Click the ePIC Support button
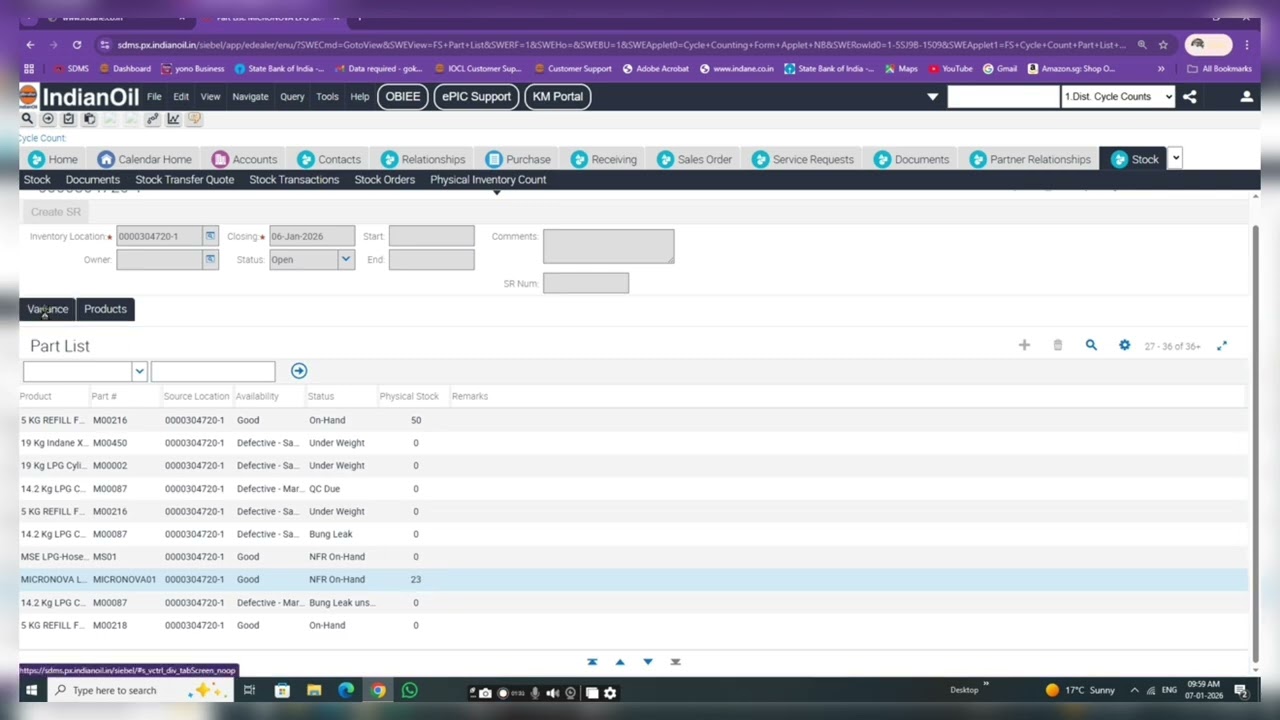This screenshot has width=1280, height=720. tap(476, 97)
